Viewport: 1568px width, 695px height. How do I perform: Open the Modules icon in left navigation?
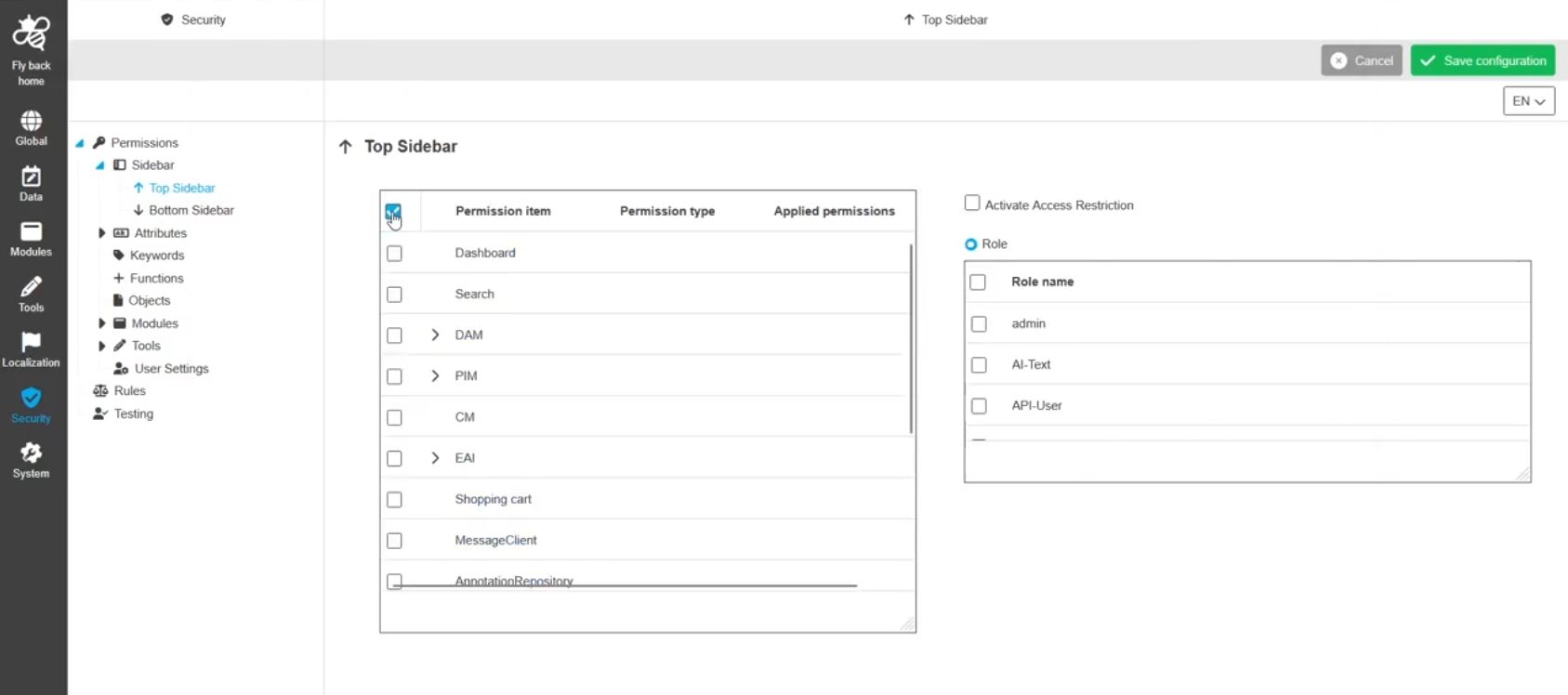[x=31, y=232]
